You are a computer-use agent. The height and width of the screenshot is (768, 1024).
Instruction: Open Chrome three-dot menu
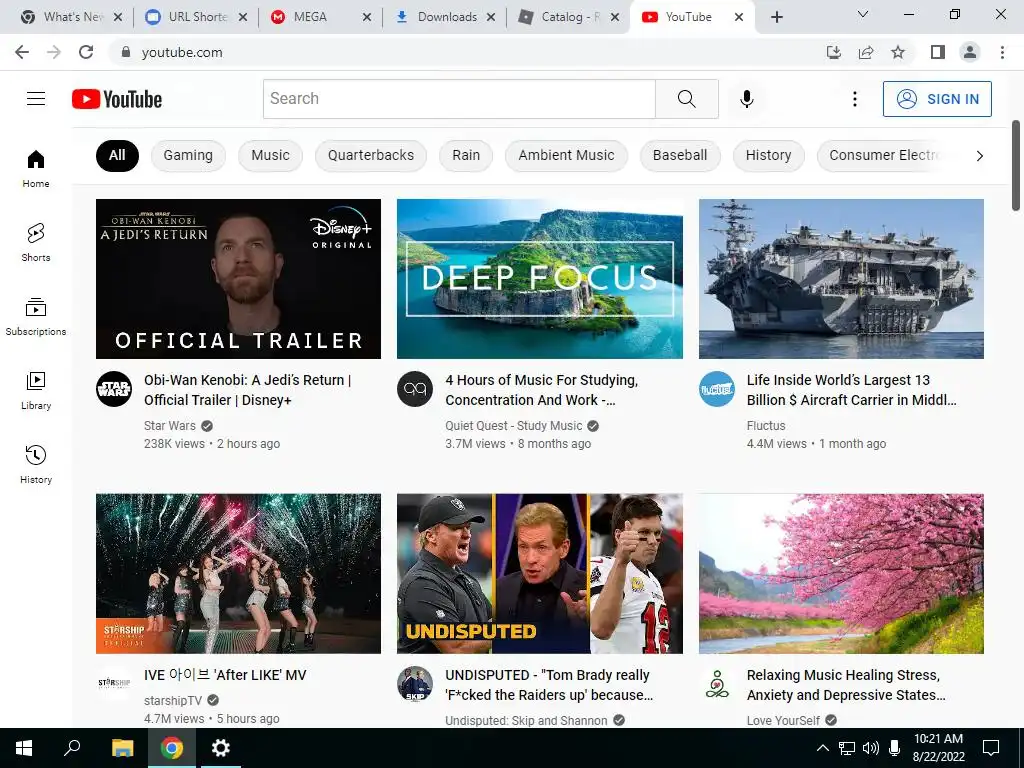click(x=1002, y=52)
